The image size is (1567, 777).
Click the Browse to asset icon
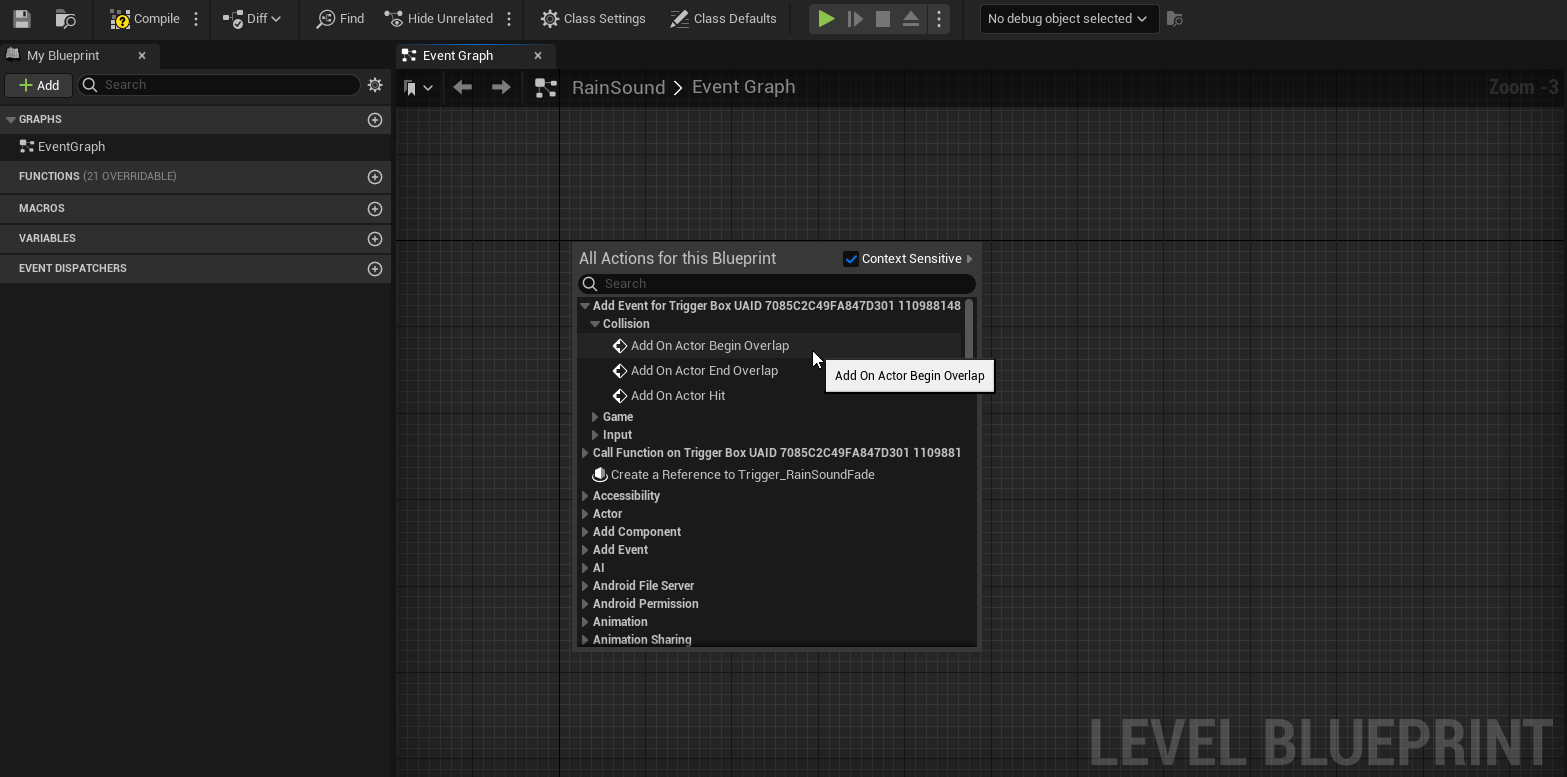[x=65, y=18]
